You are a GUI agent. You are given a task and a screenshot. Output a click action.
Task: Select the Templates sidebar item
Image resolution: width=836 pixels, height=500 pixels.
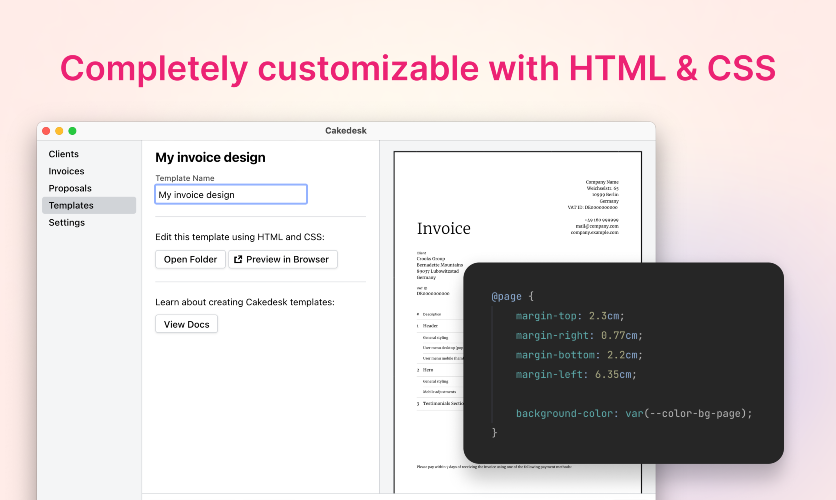point(89,205)
